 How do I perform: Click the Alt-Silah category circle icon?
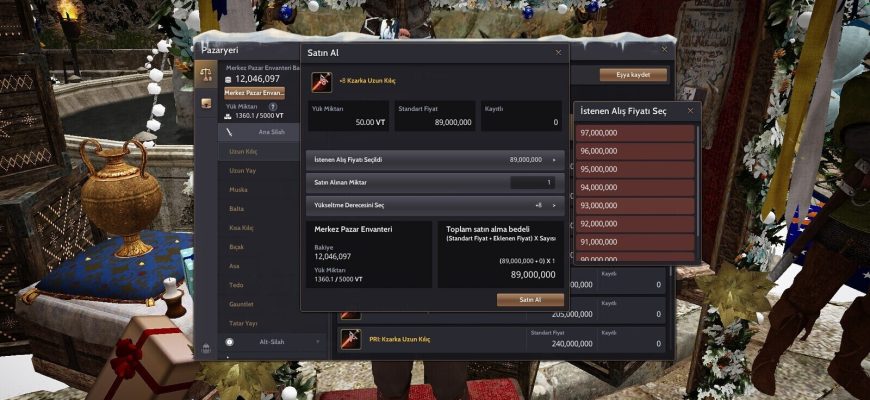pos(229,342)
